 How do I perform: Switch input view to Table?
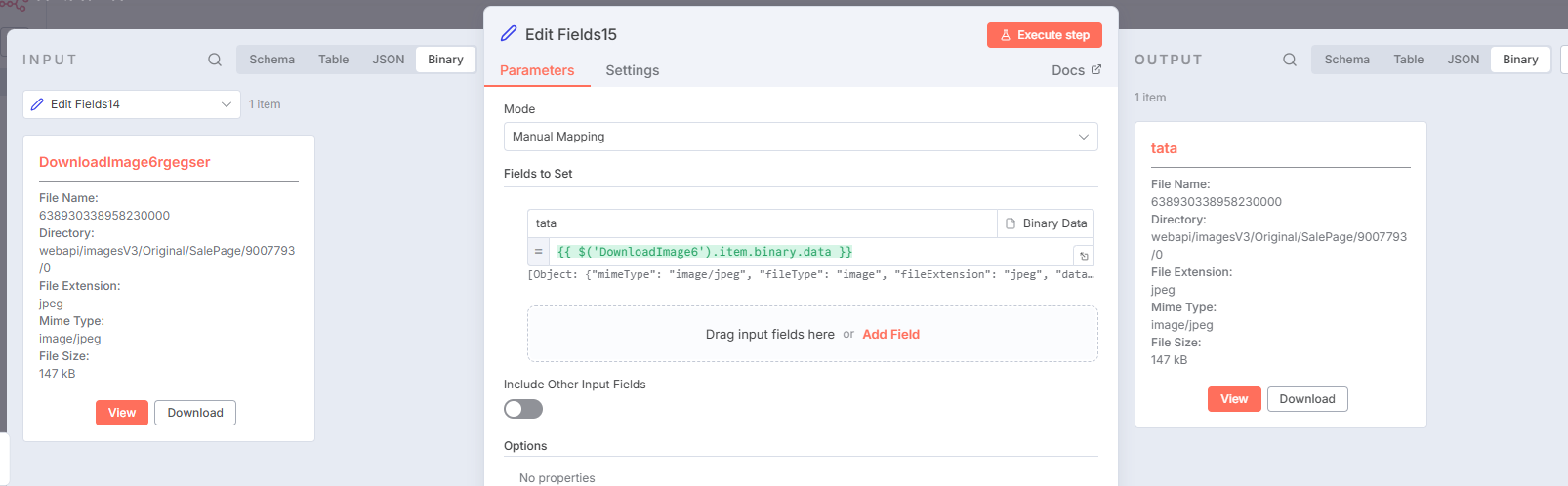click(333, 60)
